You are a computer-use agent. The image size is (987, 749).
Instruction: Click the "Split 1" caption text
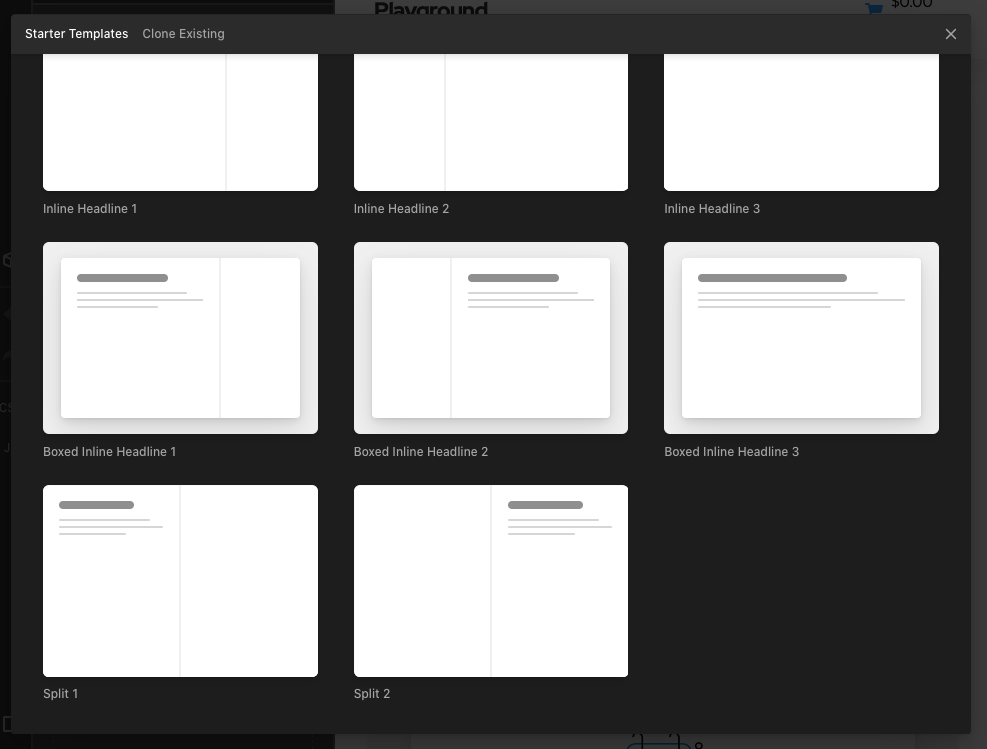coord(60,694)
